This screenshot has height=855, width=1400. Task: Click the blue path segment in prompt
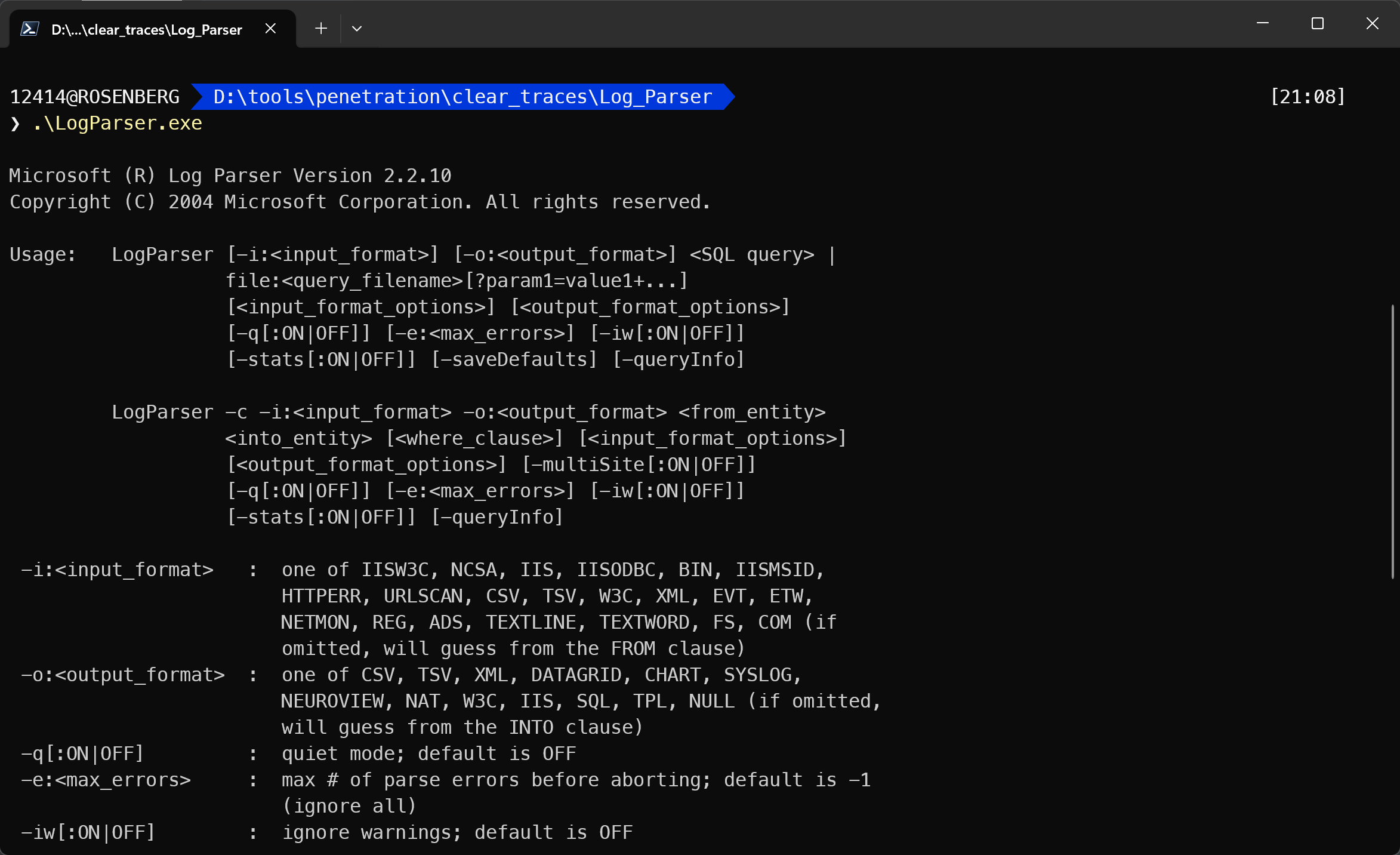(x=462, y=97)
